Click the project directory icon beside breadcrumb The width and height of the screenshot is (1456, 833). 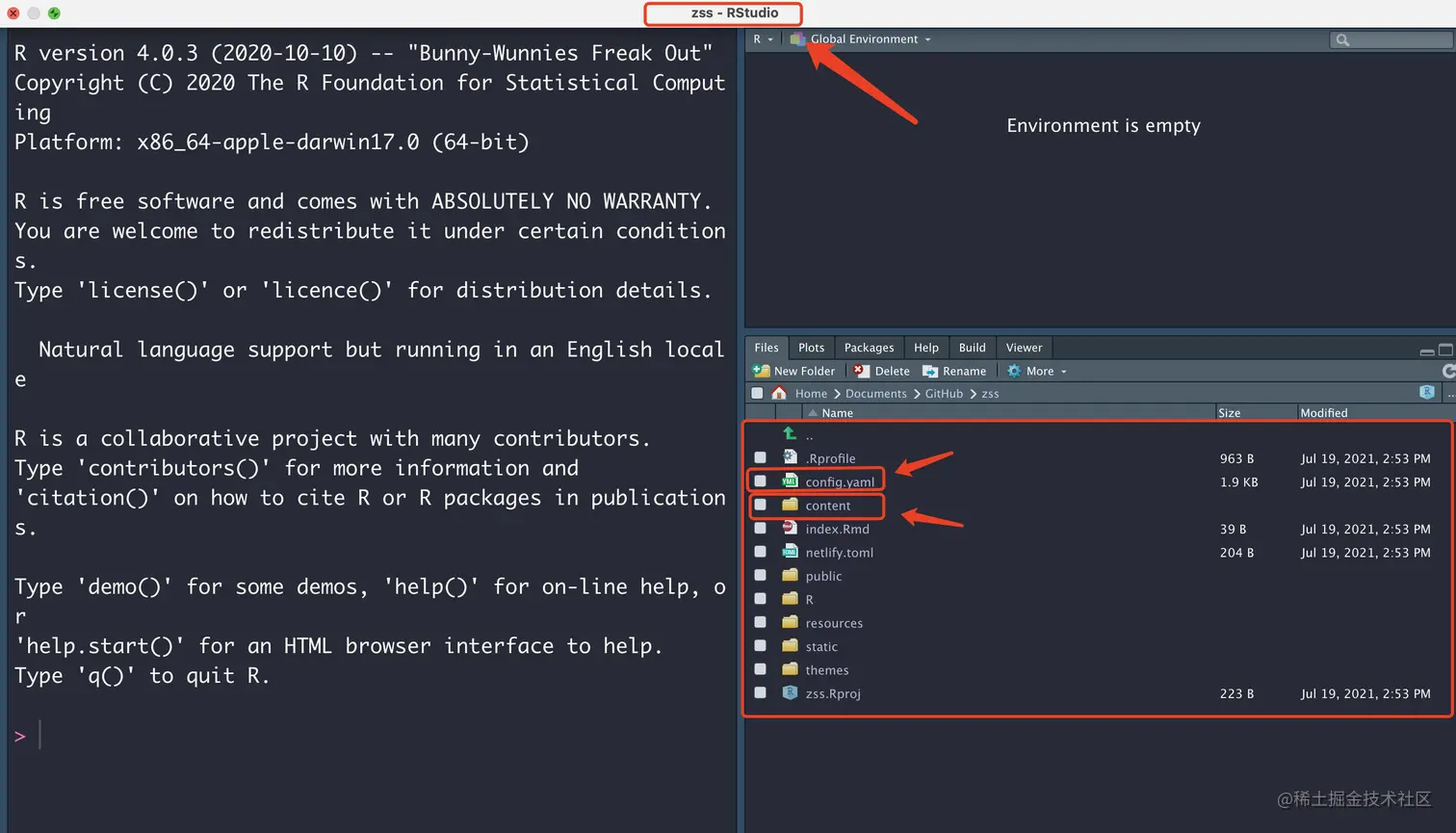[1427, 392]
